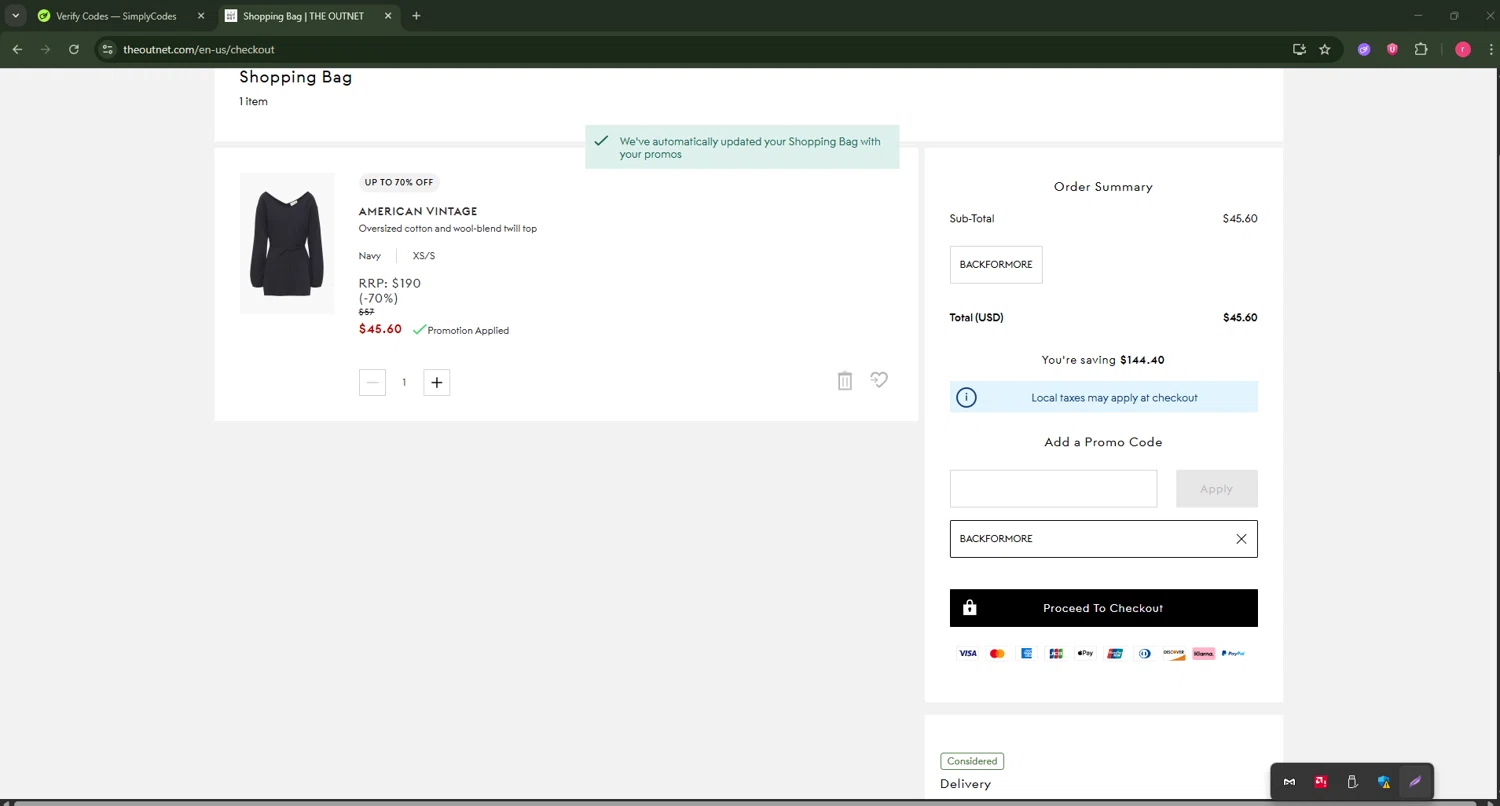Click the red shield extension icon
The height and width of the screenshot is (806, 1500).
tap(1392, 49)
